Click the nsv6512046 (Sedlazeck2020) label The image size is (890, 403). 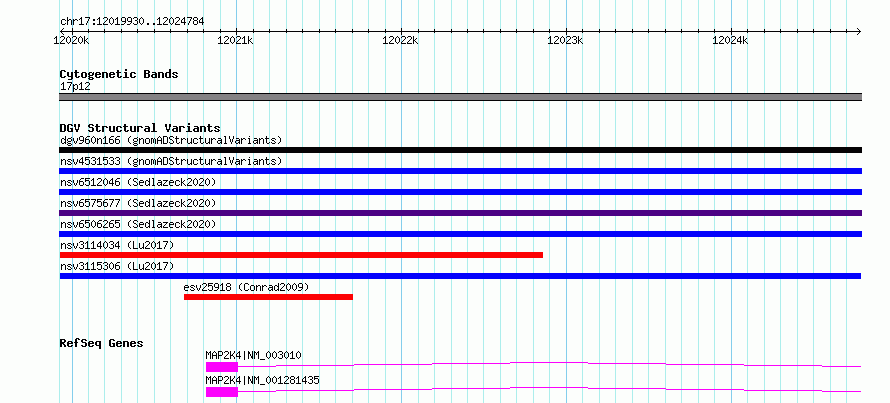coord(138,182)
